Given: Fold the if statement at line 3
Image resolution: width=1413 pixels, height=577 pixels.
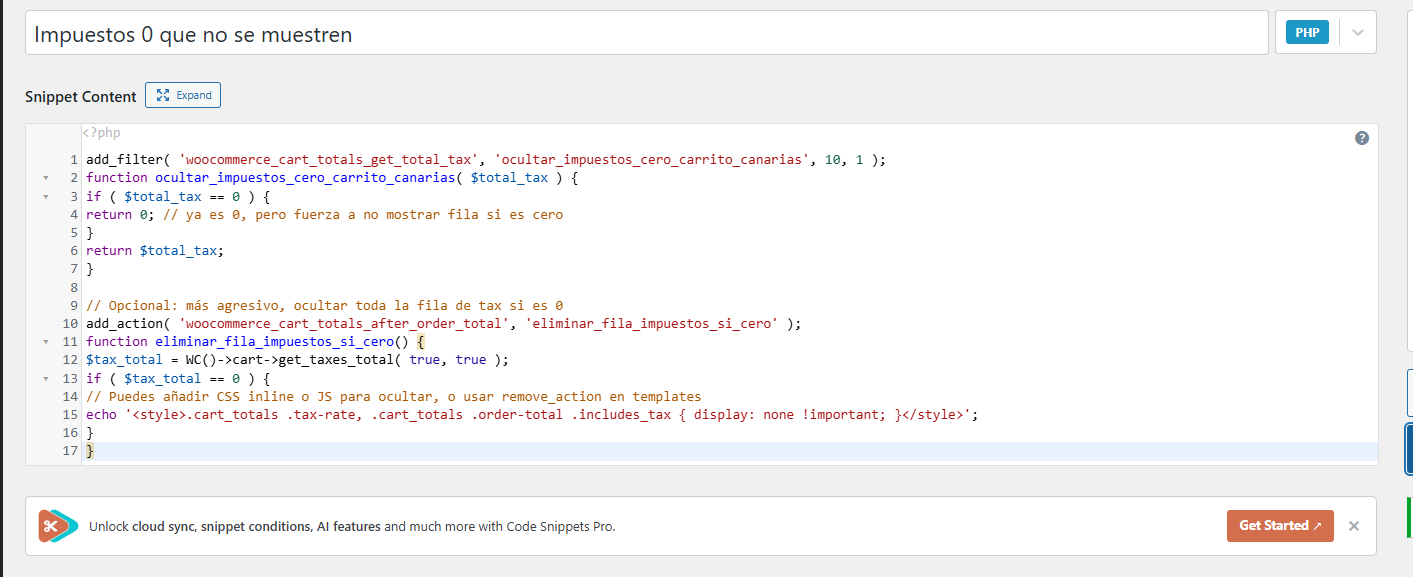Looking at the screenshot, I should [x=45, y=197].
